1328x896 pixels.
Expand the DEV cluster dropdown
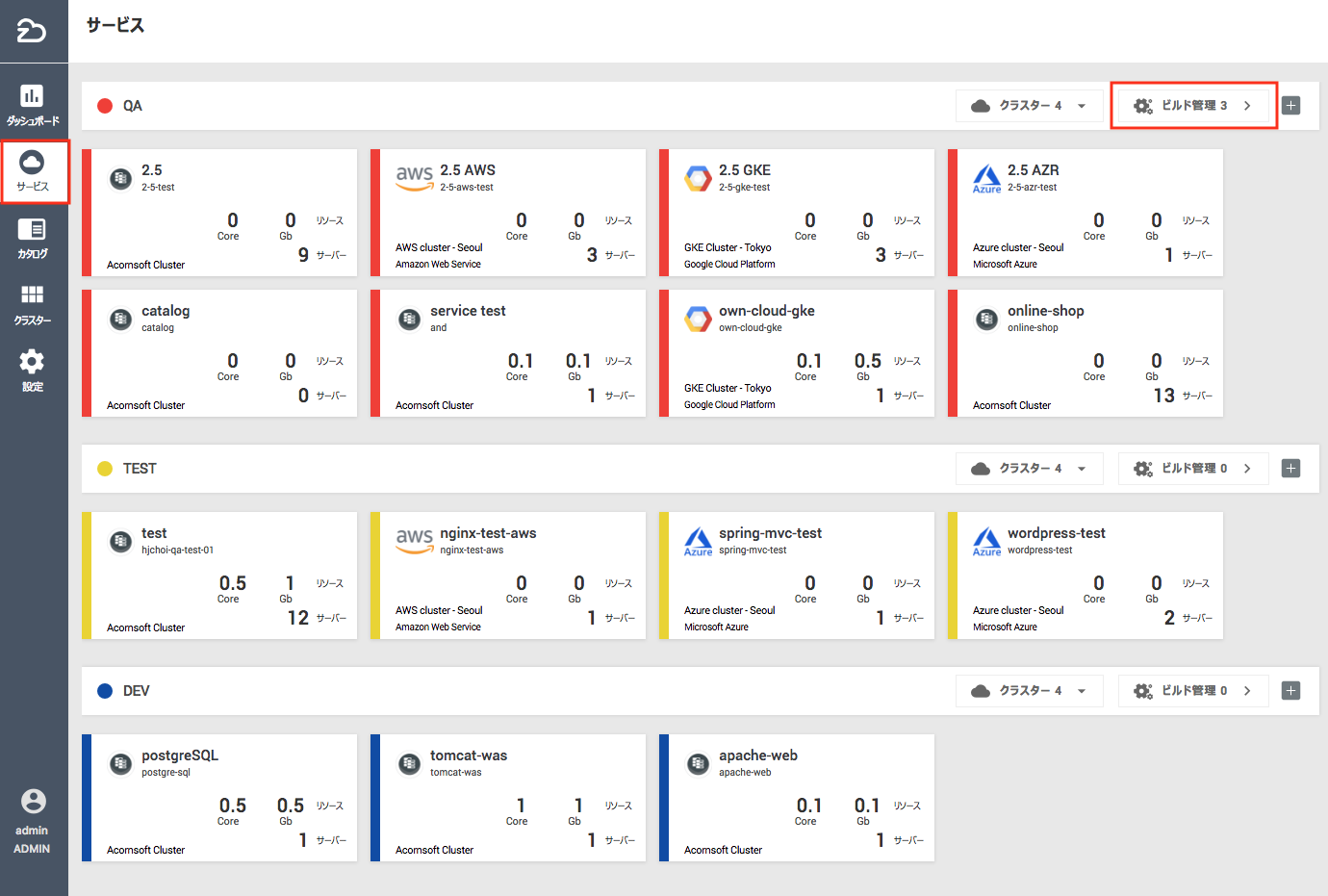click(1029, 691)
